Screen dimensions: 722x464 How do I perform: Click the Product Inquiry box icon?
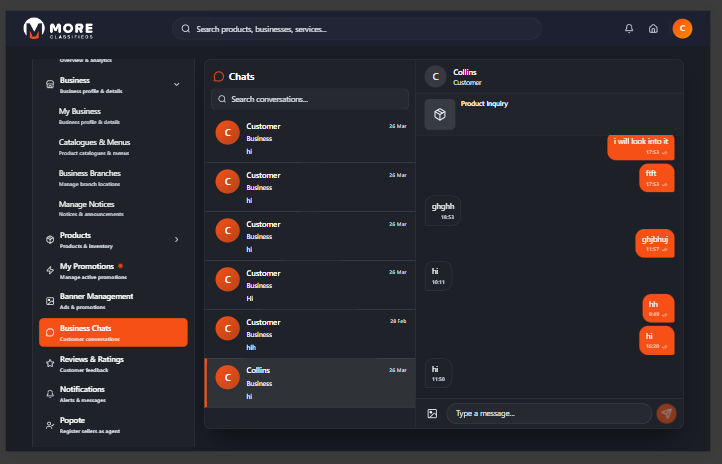[x=439, y=115]
